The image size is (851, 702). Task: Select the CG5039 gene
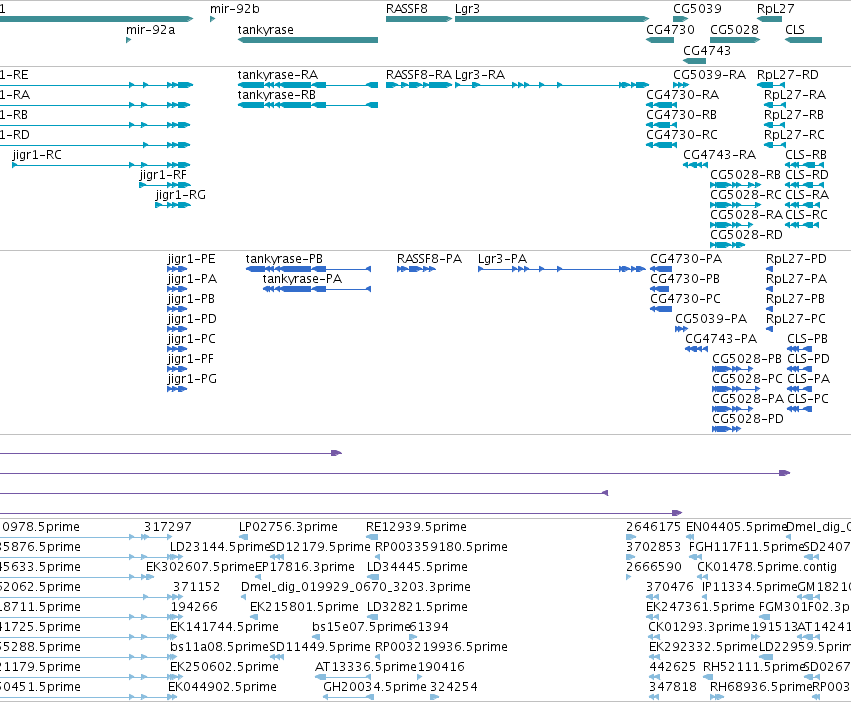coord(681,20)
